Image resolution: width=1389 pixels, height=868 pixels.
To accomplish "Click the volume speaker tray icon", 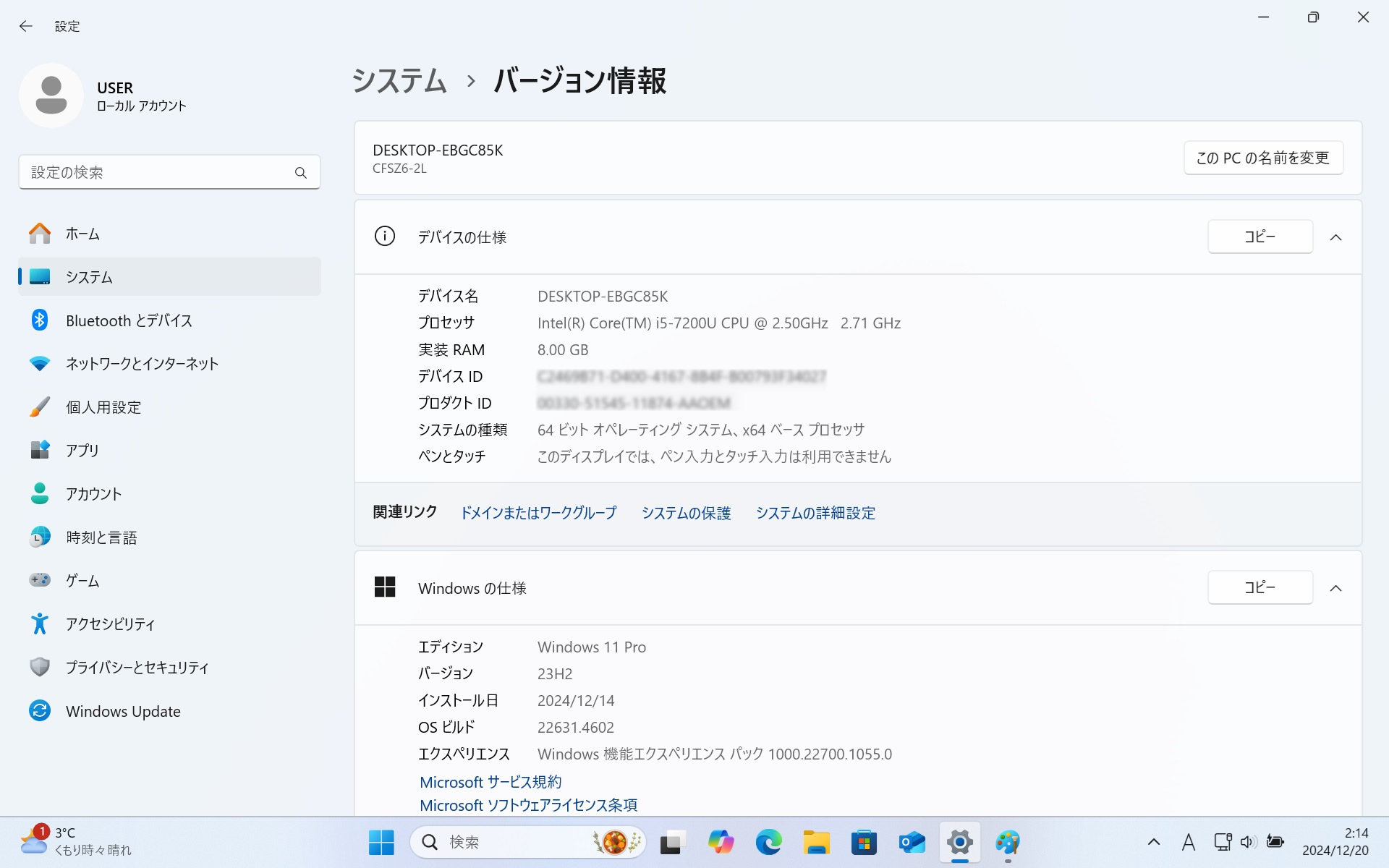I will pyautogui.click(x=1249, y=842).
